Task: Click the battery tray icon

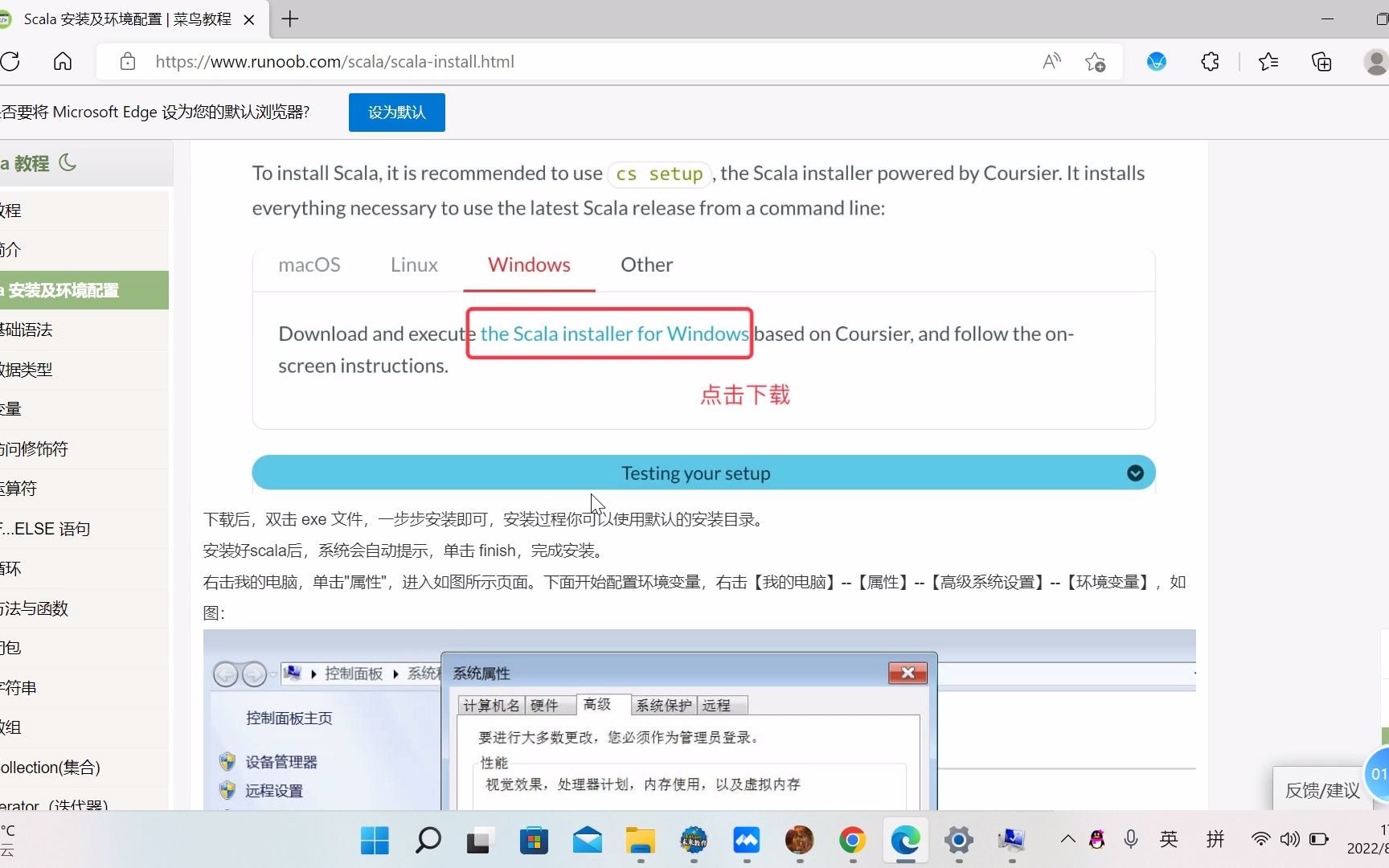Action: pos(1319,840)
